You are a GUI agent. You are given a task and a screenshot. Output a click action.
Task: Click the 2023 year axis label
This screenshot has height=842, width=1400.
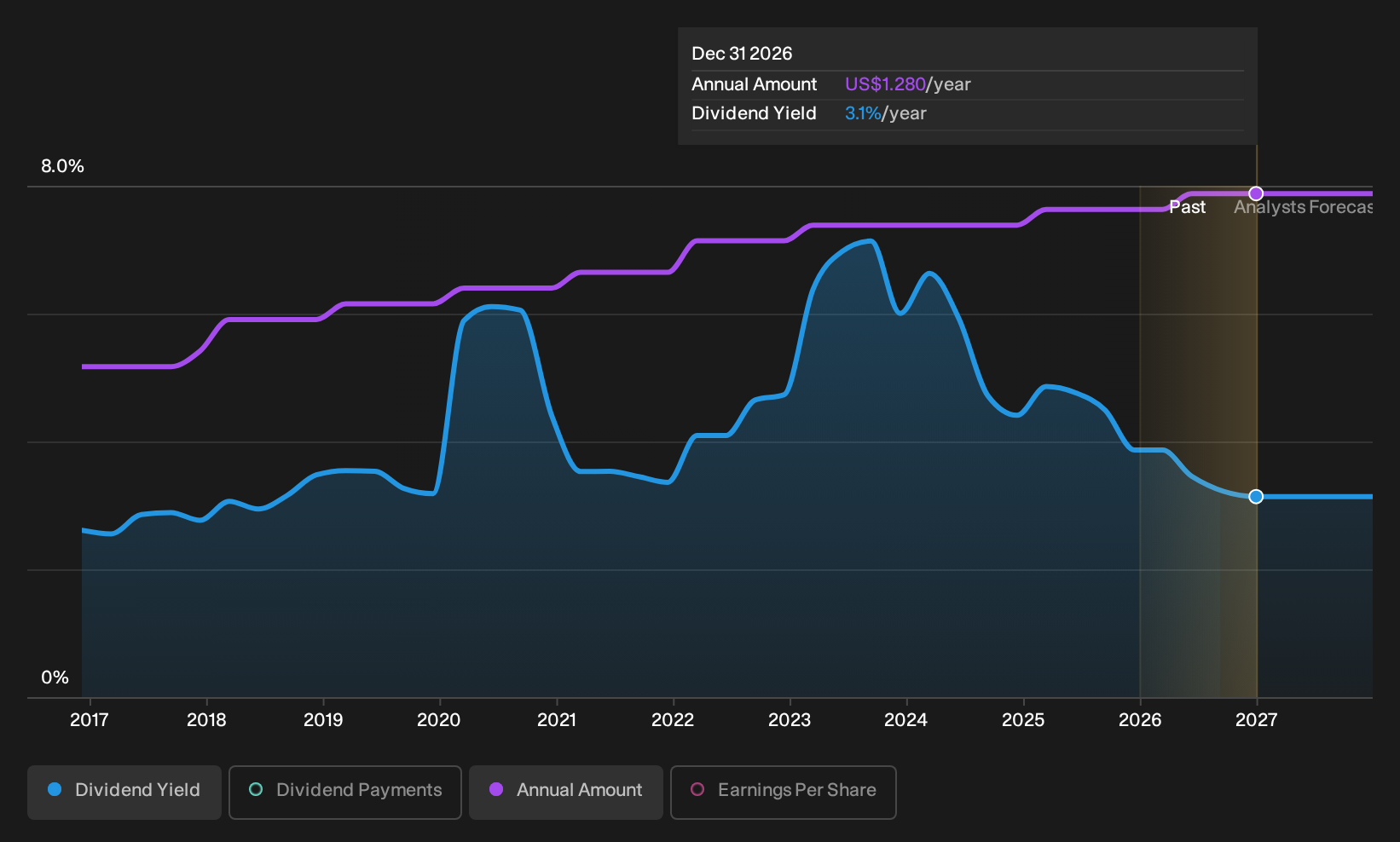point(790,720)
